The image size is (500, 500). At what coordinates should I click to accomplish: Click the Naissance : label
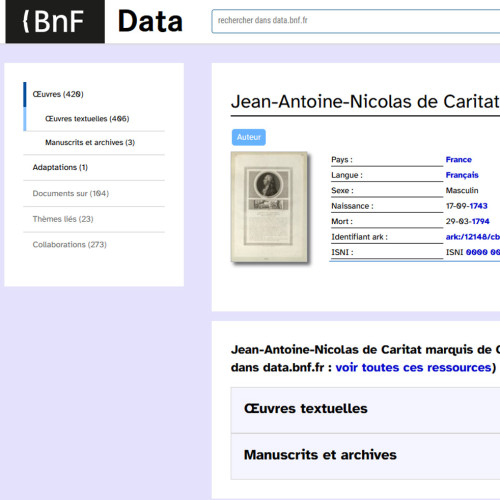(x=352, y=206)
